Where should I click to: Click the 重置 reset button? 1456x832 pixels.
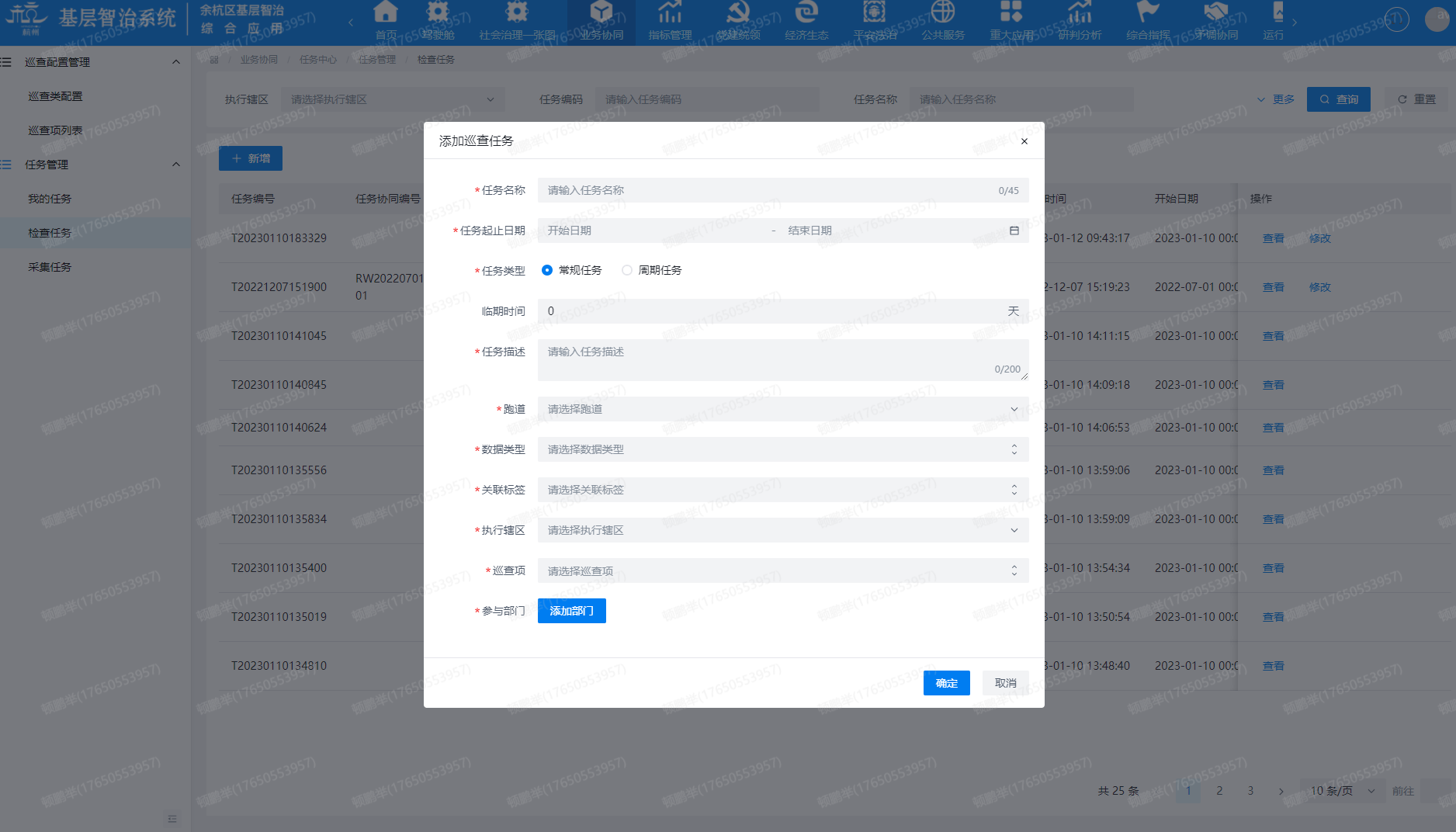pos(1416,99)
